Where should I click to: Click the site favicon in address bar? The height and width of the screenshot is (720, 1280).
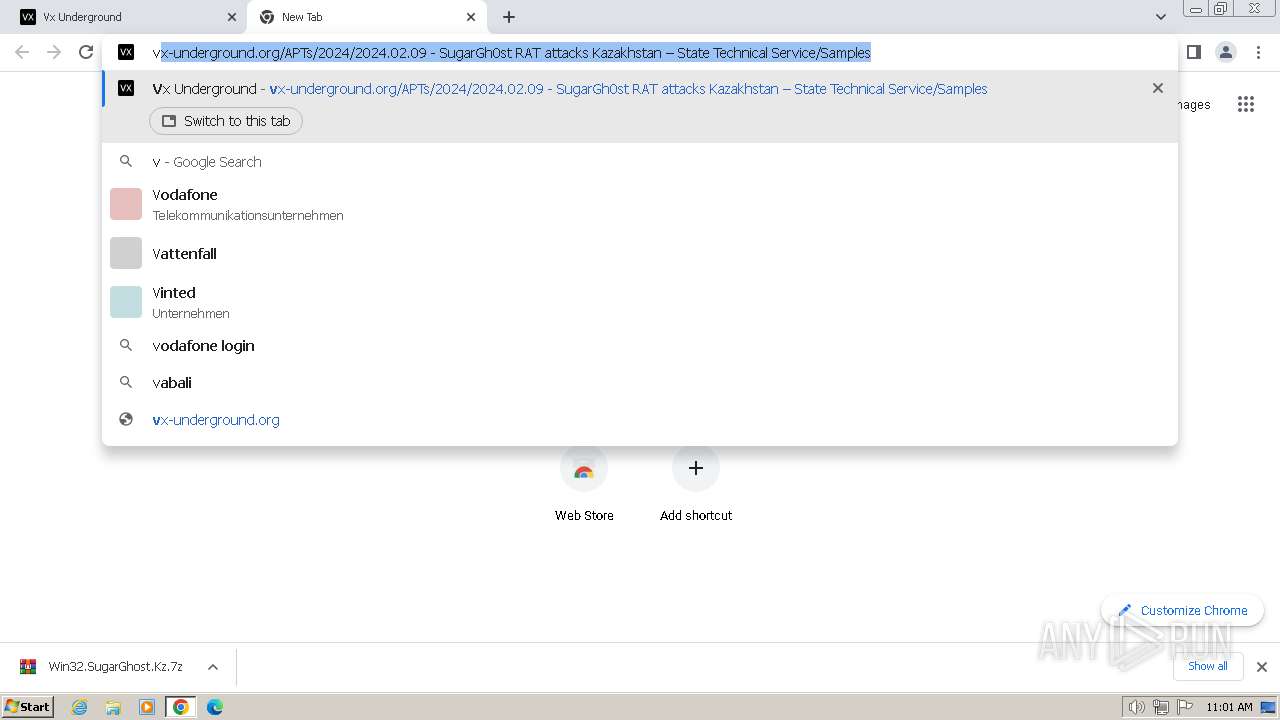click(x=126, y=52)
